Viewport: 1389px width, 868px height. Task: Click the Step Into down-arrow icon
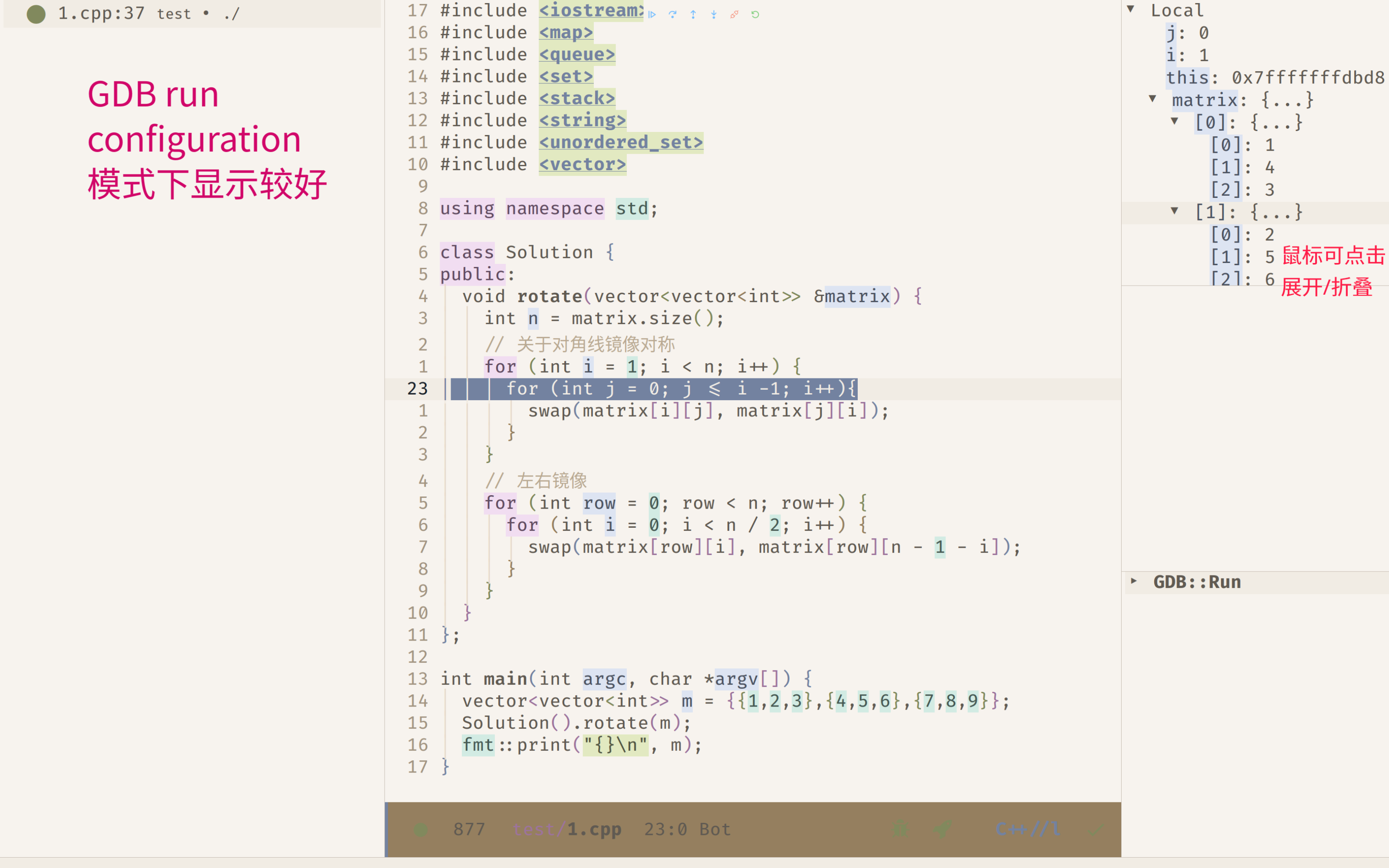(x=714, y=14)
